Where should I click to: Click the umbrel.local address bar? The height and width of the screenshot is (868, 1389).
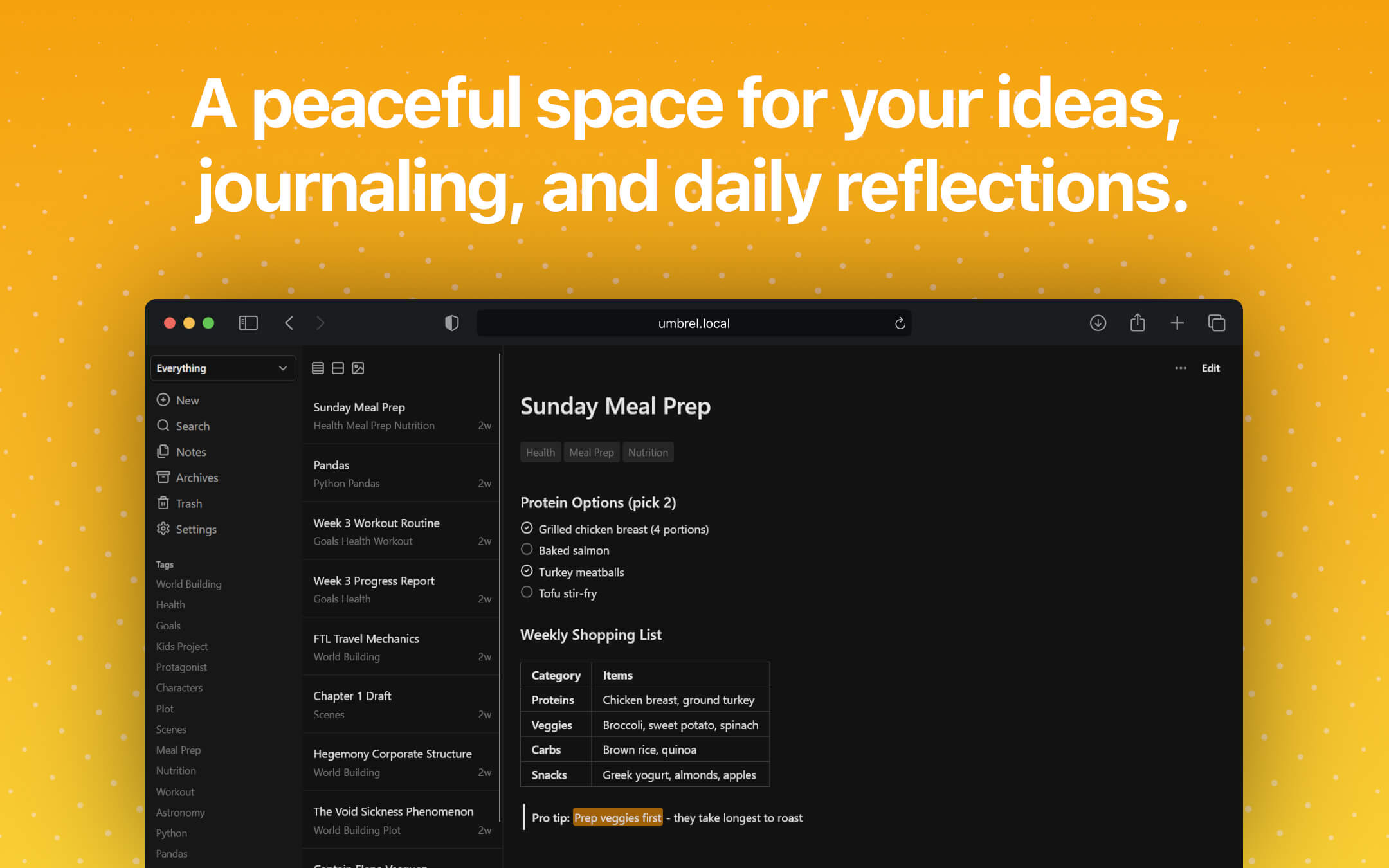click(693, 323)
